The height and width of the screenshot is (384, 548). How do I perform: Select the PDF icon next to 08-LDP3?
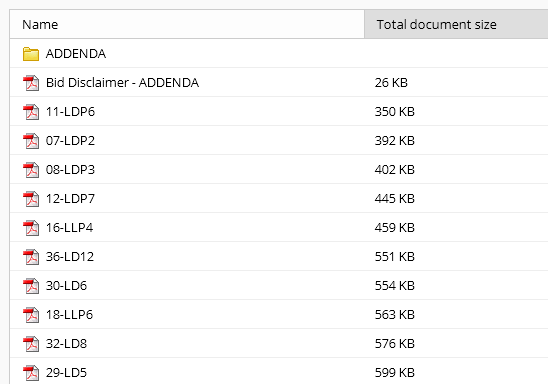[31, 170]
